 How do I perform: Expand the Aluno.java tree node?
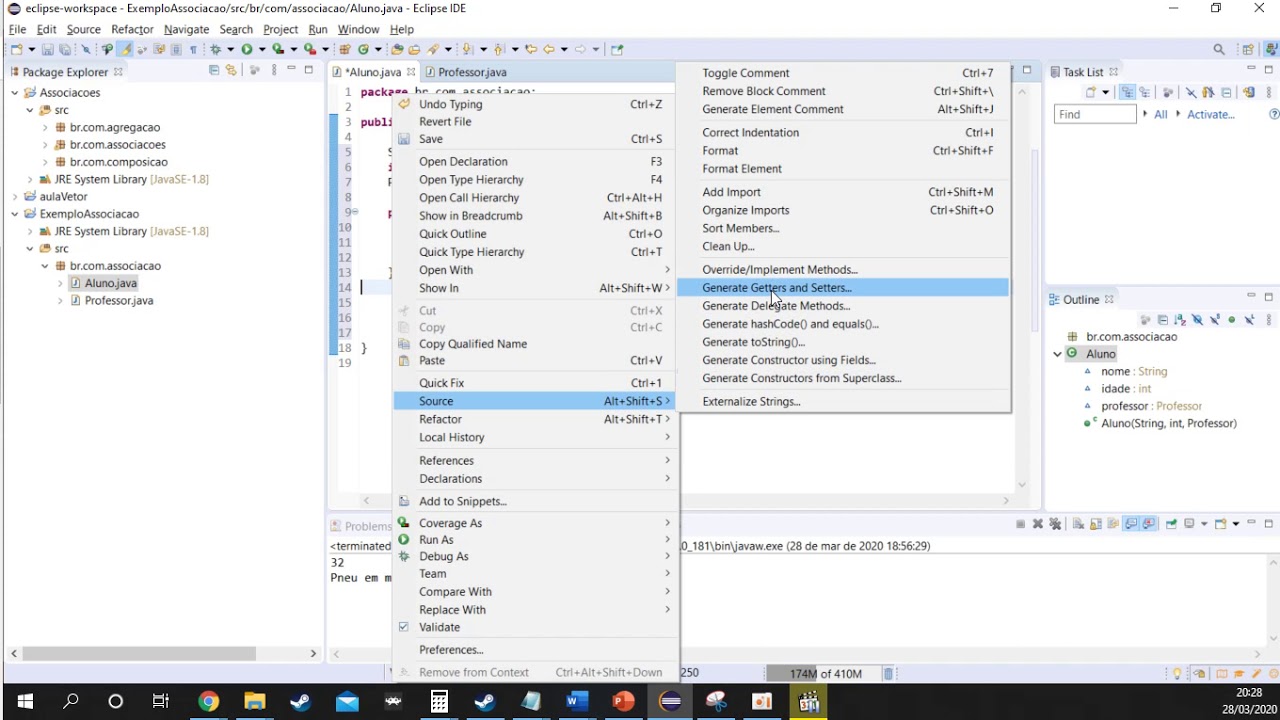[60, 284]
